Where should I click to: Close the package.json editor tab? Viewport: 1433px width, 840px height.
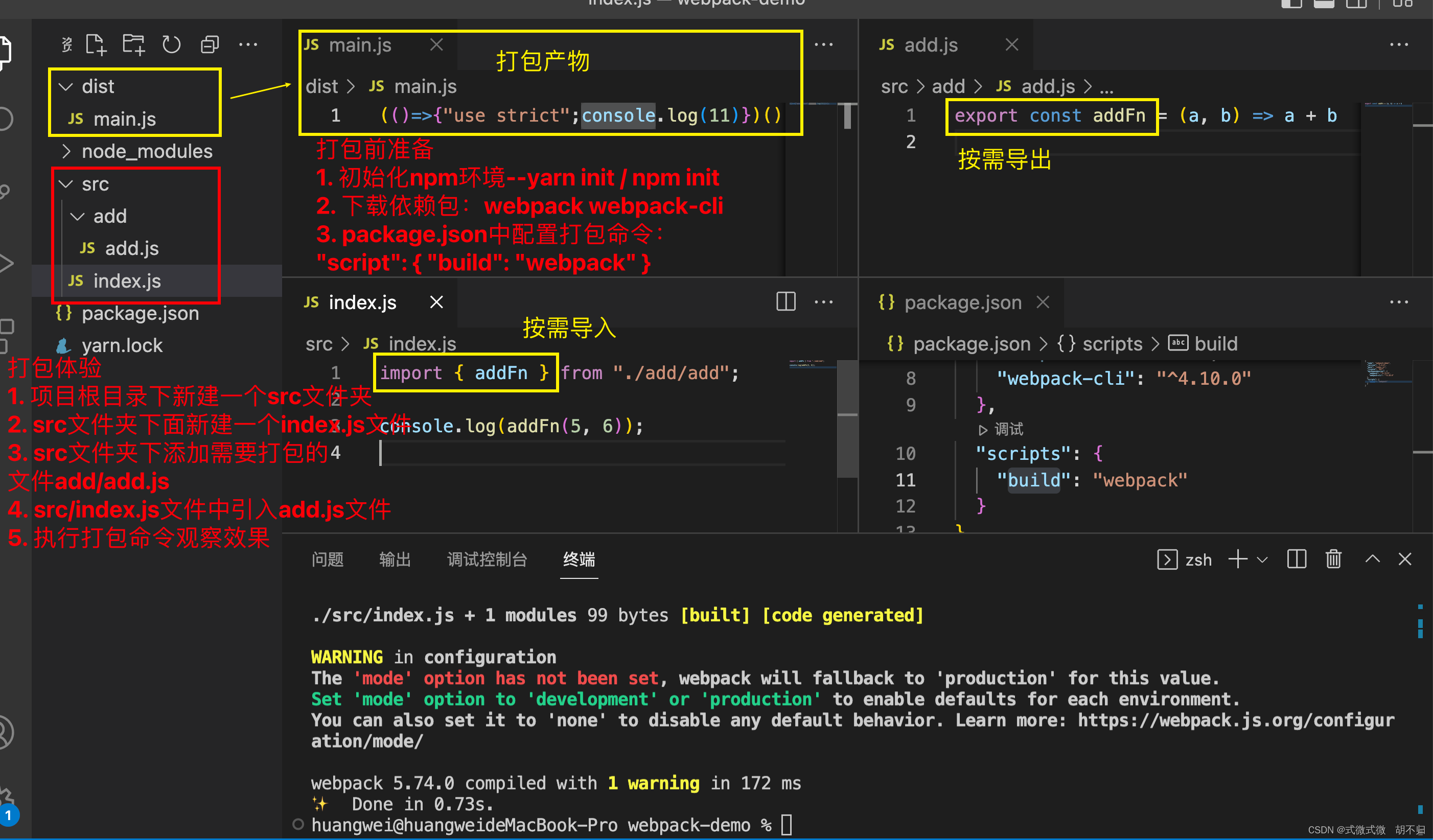1043,302
